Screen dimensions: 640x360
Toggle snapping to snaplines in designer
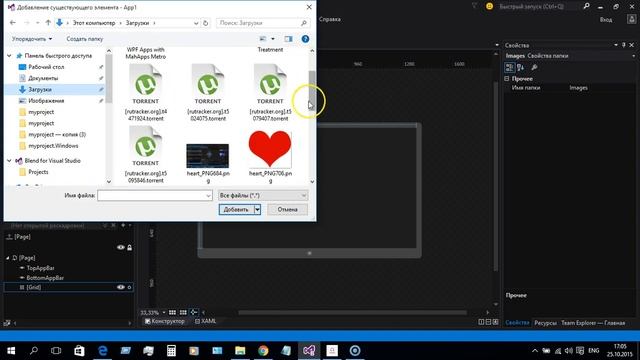pyautogui.click(x=194, y=312)
